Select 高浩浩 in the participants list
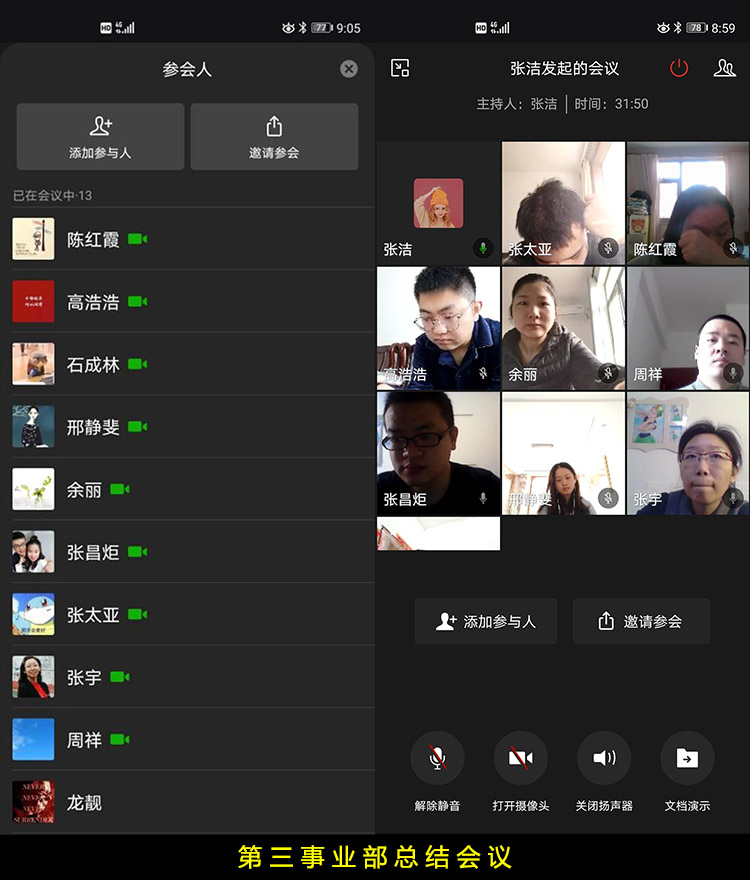Image resolution: width=750 pixels, height=880 pixels. [93, 302]
